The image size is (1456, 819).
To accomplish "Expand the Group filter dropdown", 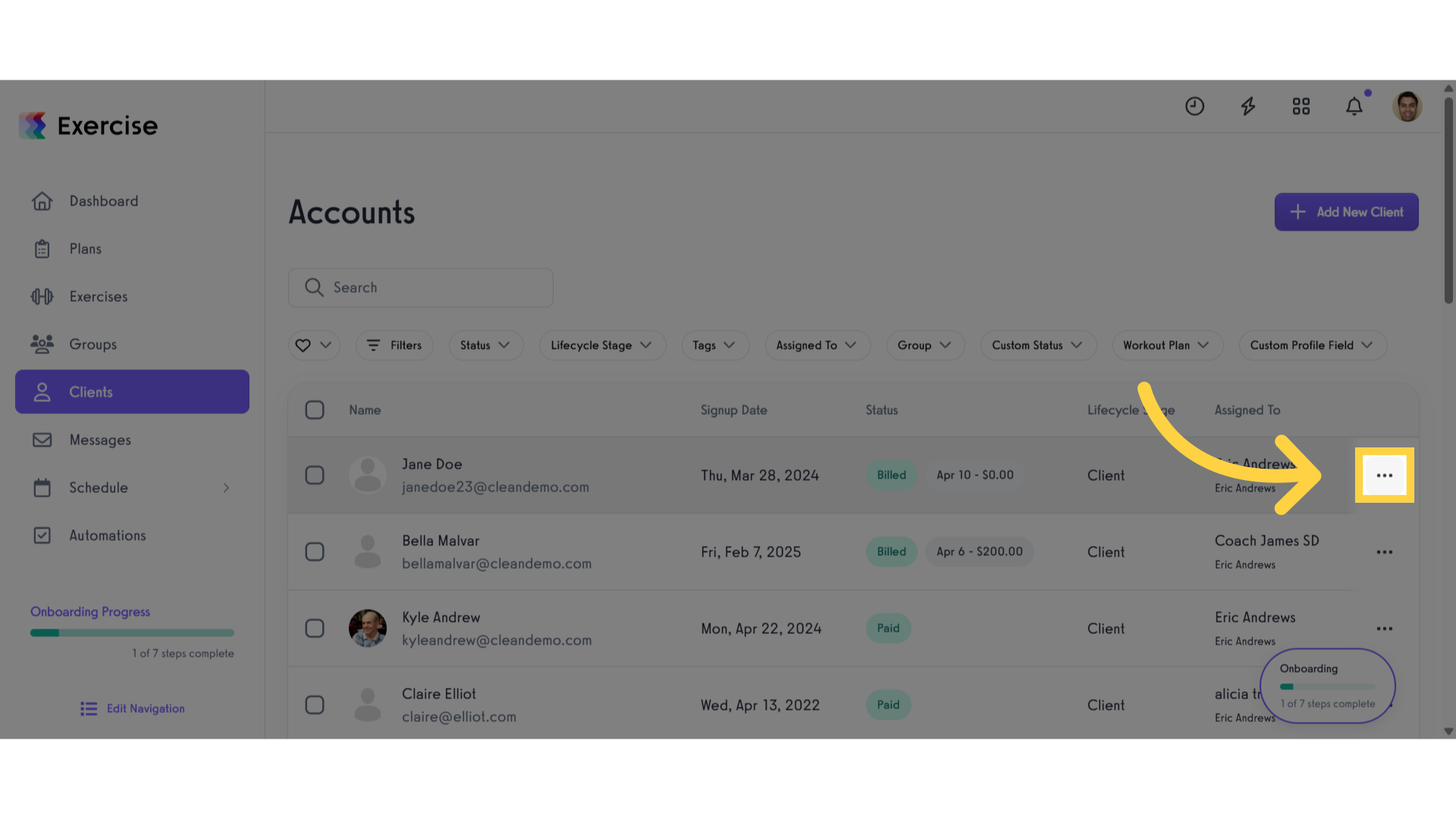I will click(x=925, y=345).
